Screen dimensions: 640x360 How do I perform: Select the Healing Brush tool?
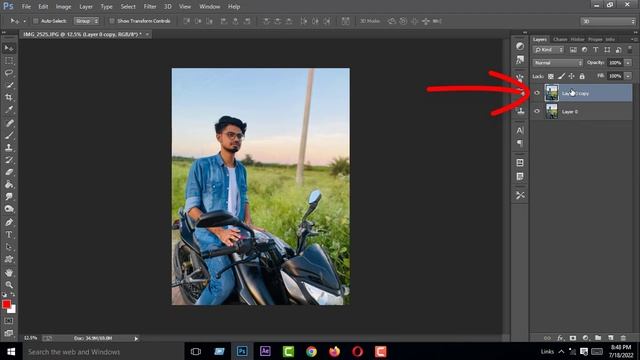(9, 123)
